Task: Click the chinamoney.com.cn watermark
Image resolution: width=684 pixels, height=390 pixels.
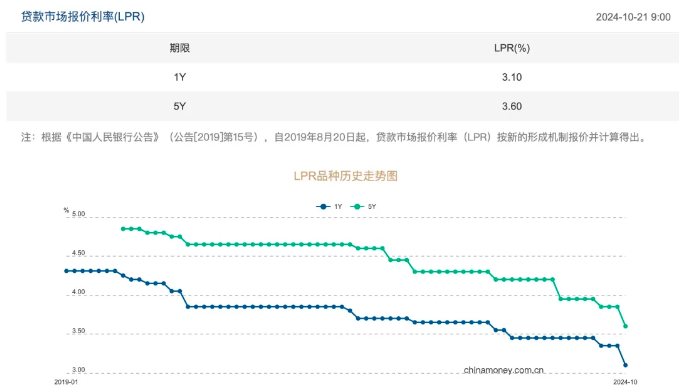Action: (503, 370)
